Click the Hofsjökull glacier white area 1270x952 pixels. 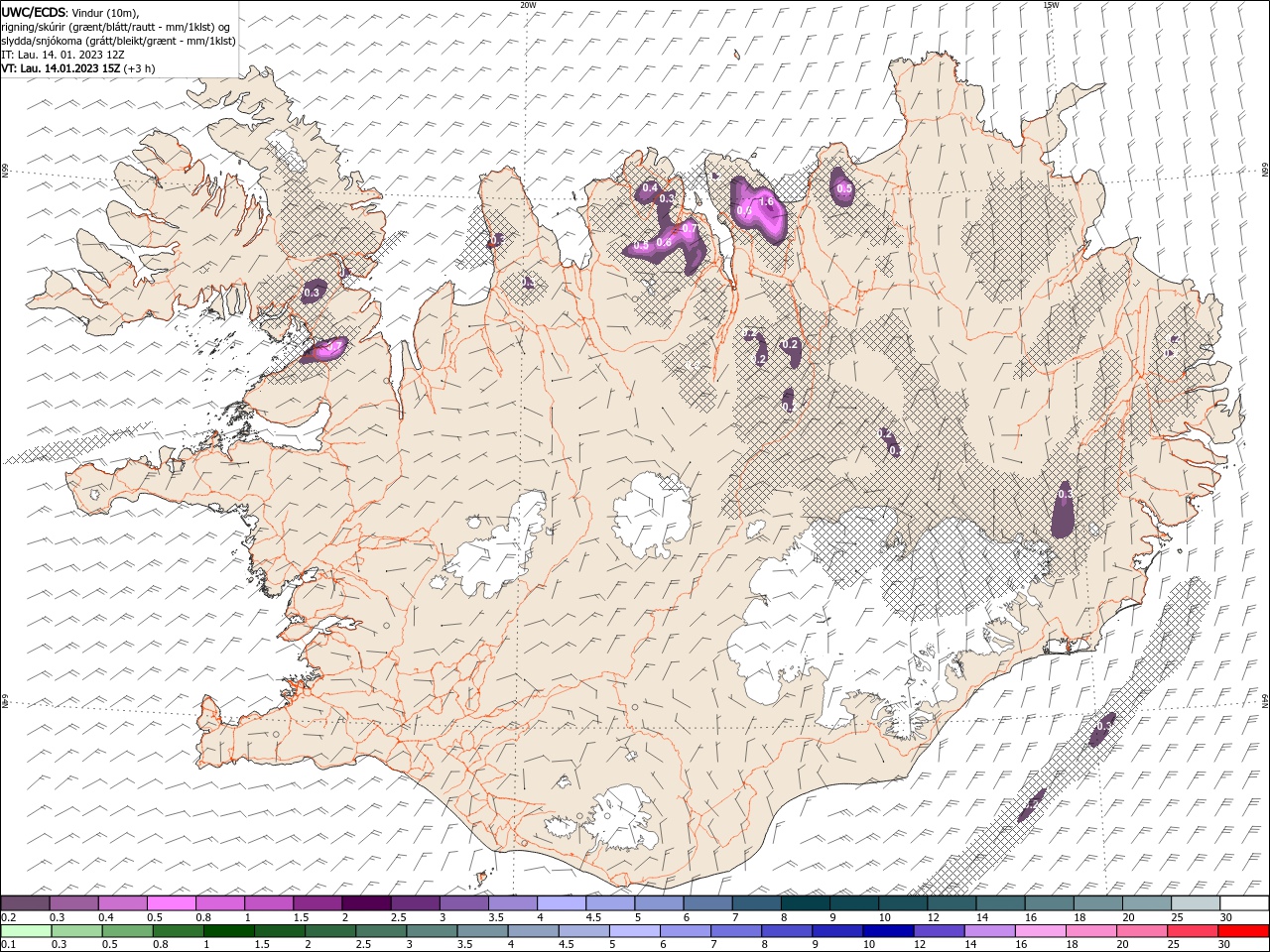tap(652, 517)
